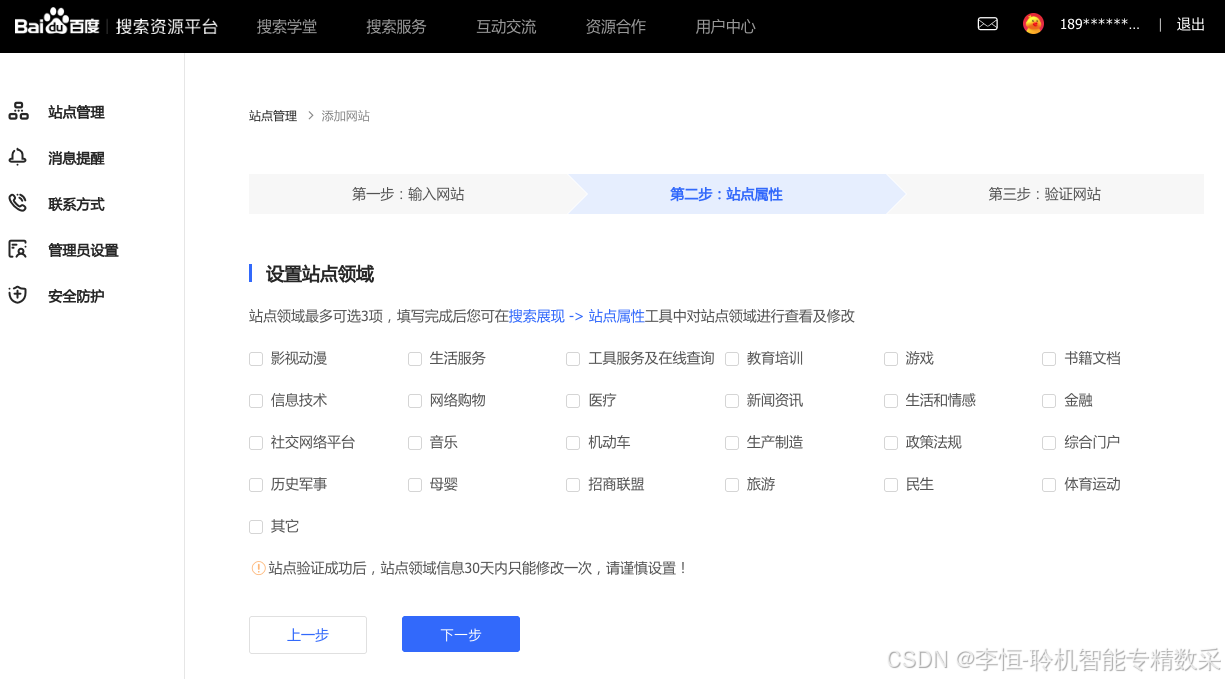Click the 上一步 button

point(308,635)
